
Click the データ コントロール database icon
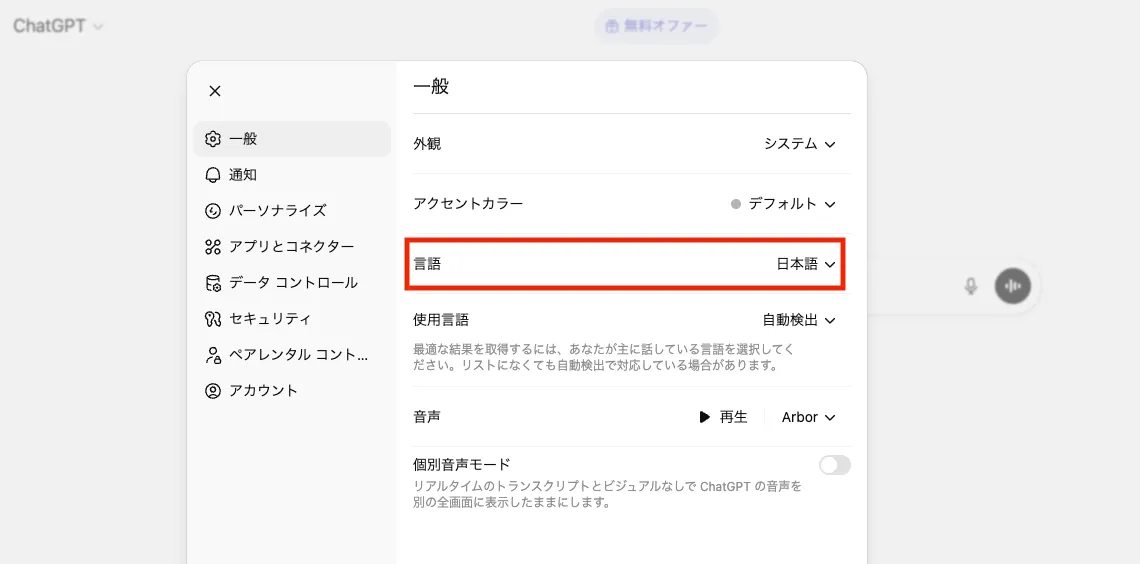pos(212,283)
